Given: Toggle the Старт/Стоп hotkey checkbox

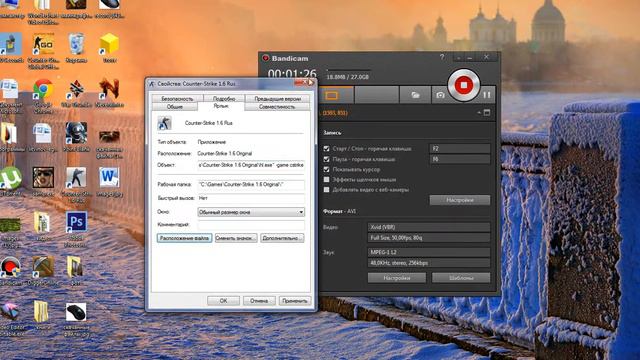Looking at the screenshot, I should pos(326,149).
